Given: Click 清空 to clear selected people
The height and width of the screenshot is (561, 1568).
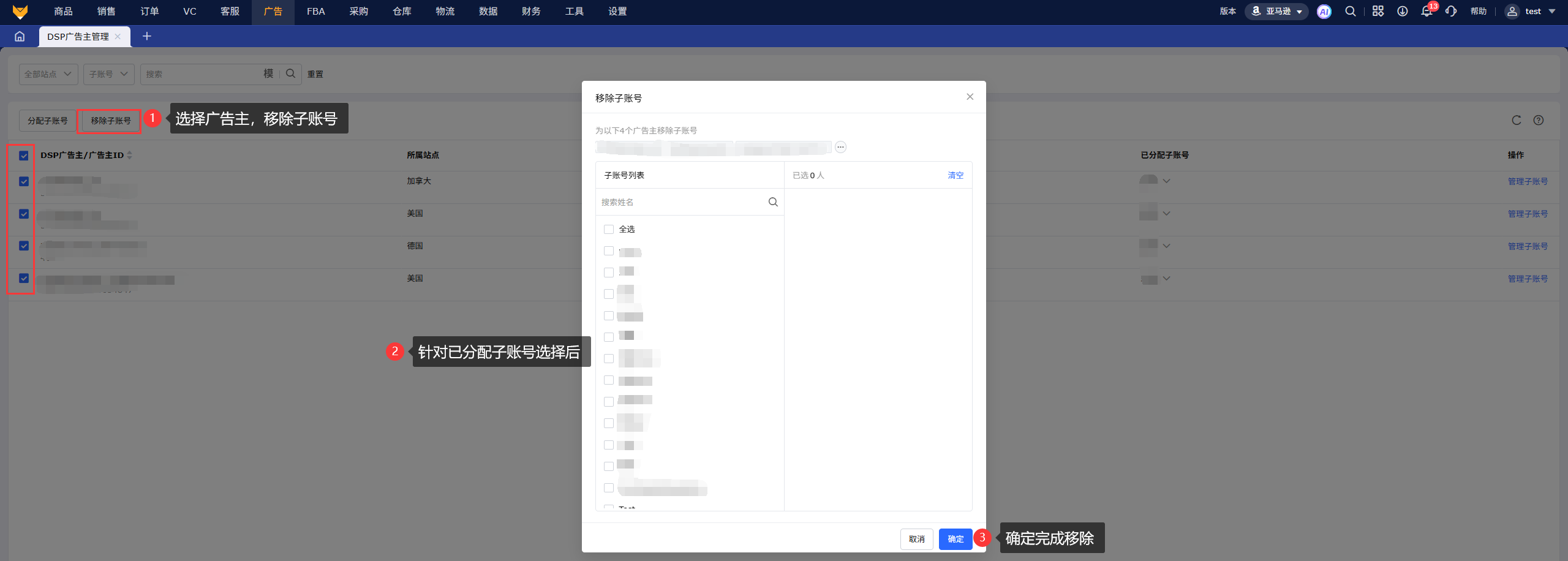Looking at the screenshot, I should pyautogui.click(x=956, y=175).
